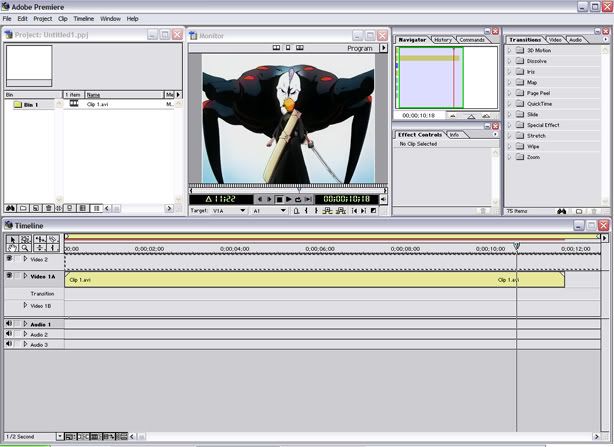Expand the 3D Motion transitions folder
Screen dimensions: 614x447
click(509, 50)
